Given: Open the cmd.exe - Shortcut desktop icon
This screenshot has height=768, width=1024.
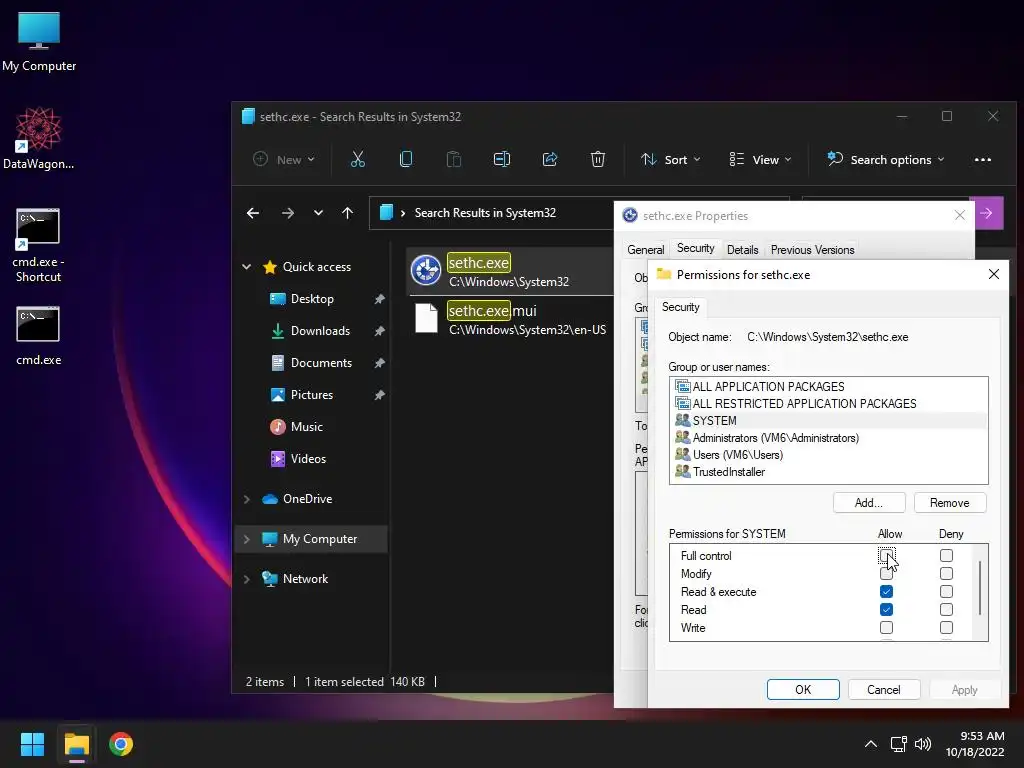Looking at the screenshot, I should click(39, 245).
